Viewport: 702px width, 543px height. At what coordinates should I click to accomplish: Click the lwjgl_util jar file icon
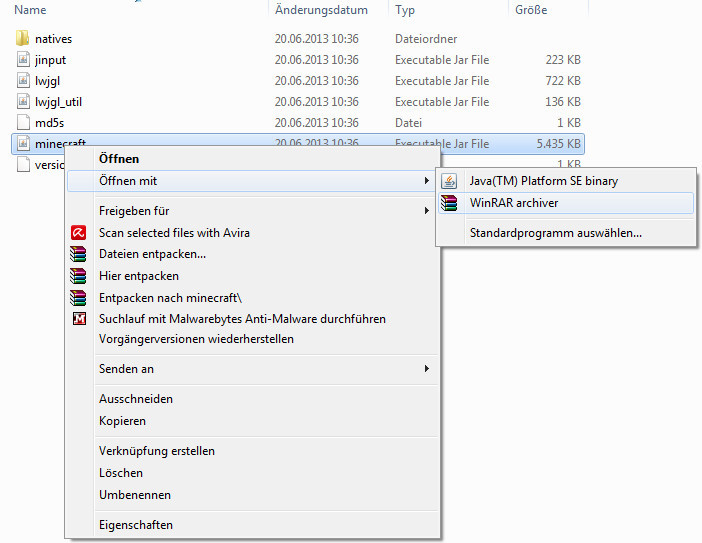[23, 102]
